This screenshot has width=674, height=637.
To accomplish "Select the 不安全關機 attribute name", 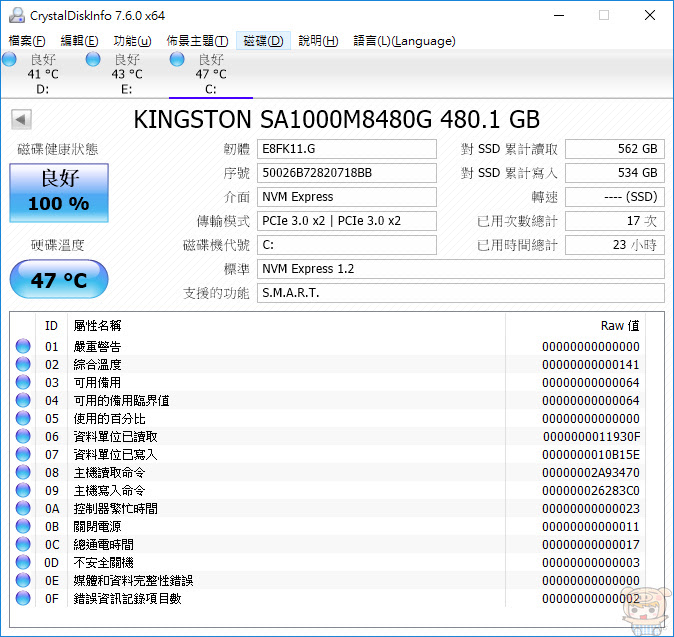I will 104,563.
